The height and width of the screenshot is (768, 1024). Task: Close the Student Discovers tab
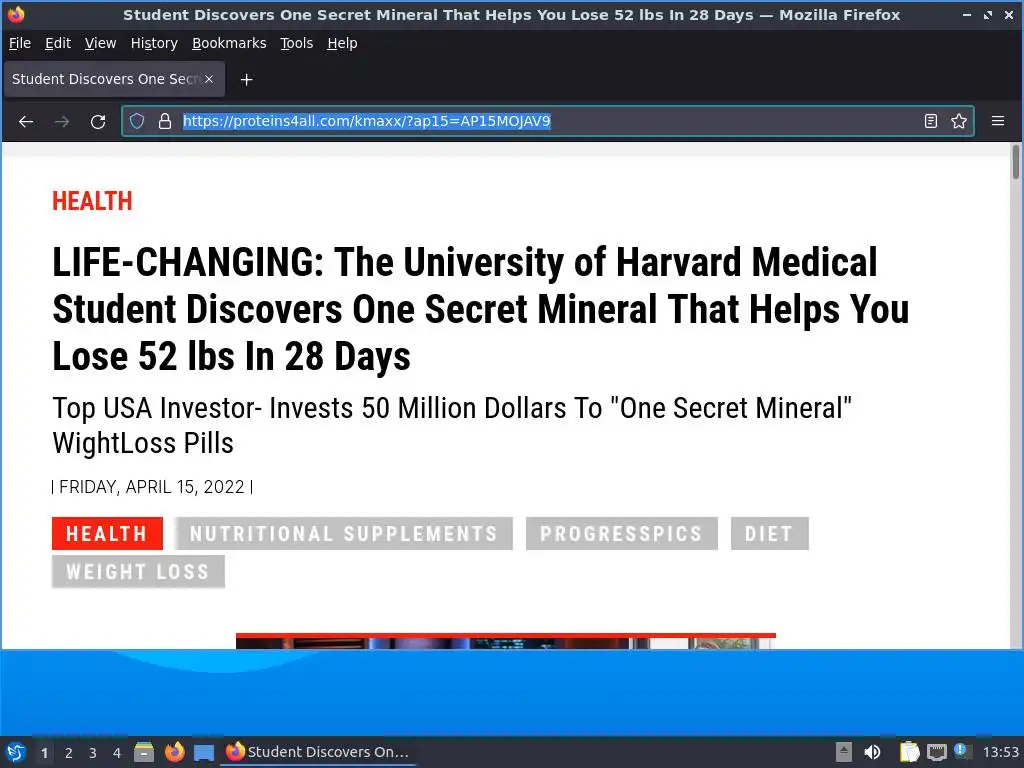coord(209,79)
